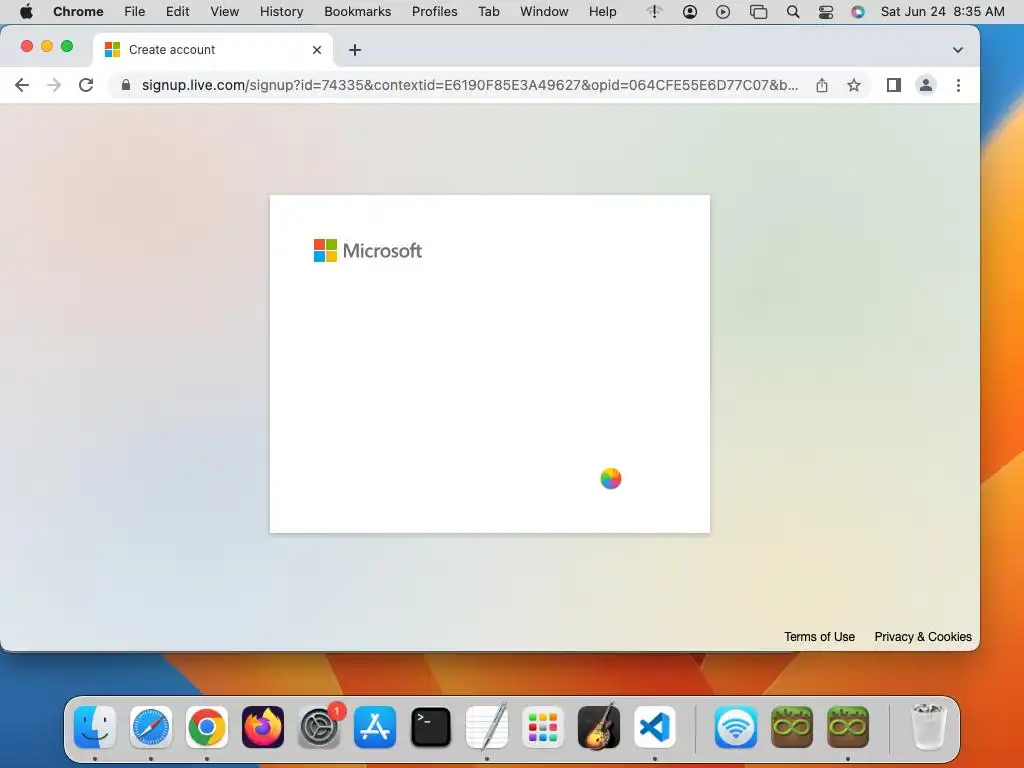Open the blue Wi-Fi app in the dock
The width and height of the screenshot is (1024, 768).
click(736, 727)
